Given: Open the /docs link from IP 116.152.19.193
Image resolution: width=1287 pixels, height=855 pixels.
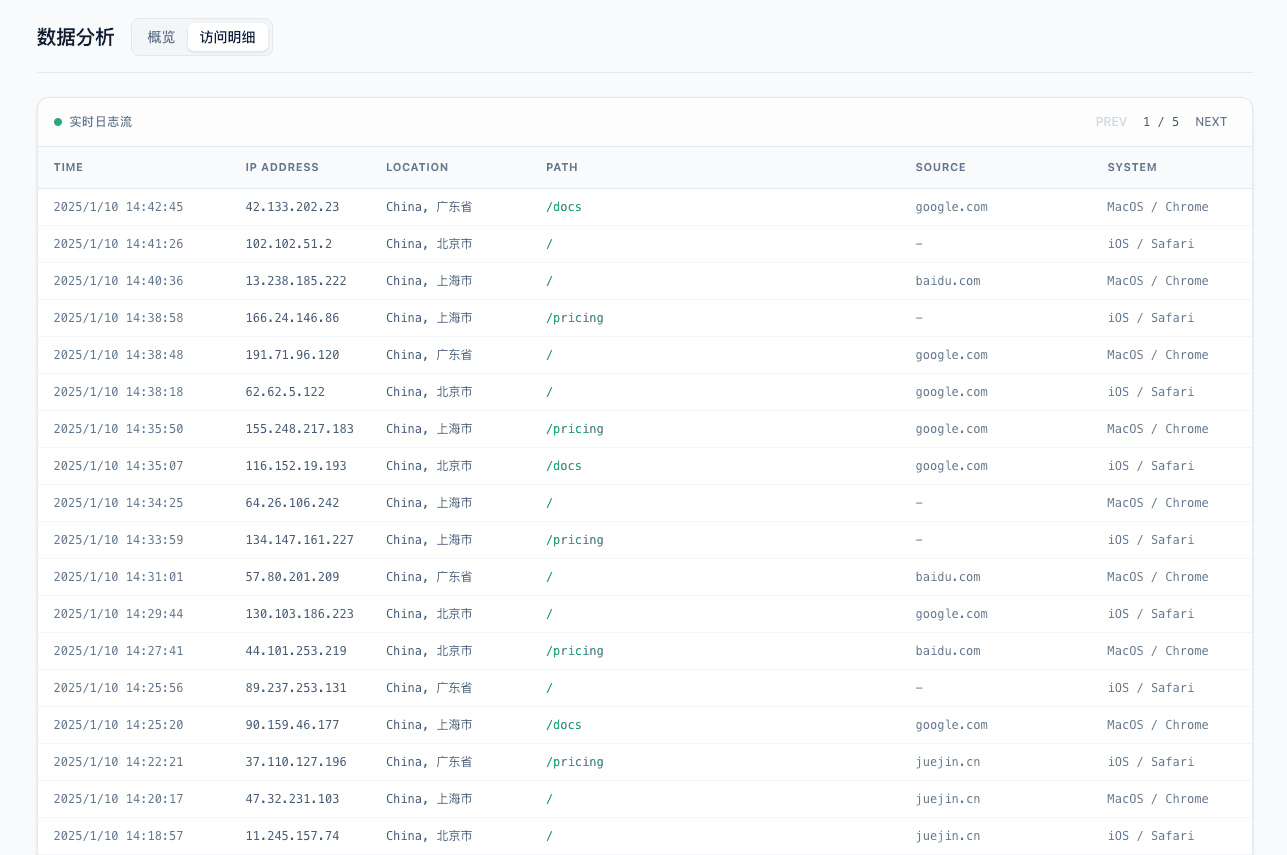Looking at the screenshot, I should coord(563,465).
